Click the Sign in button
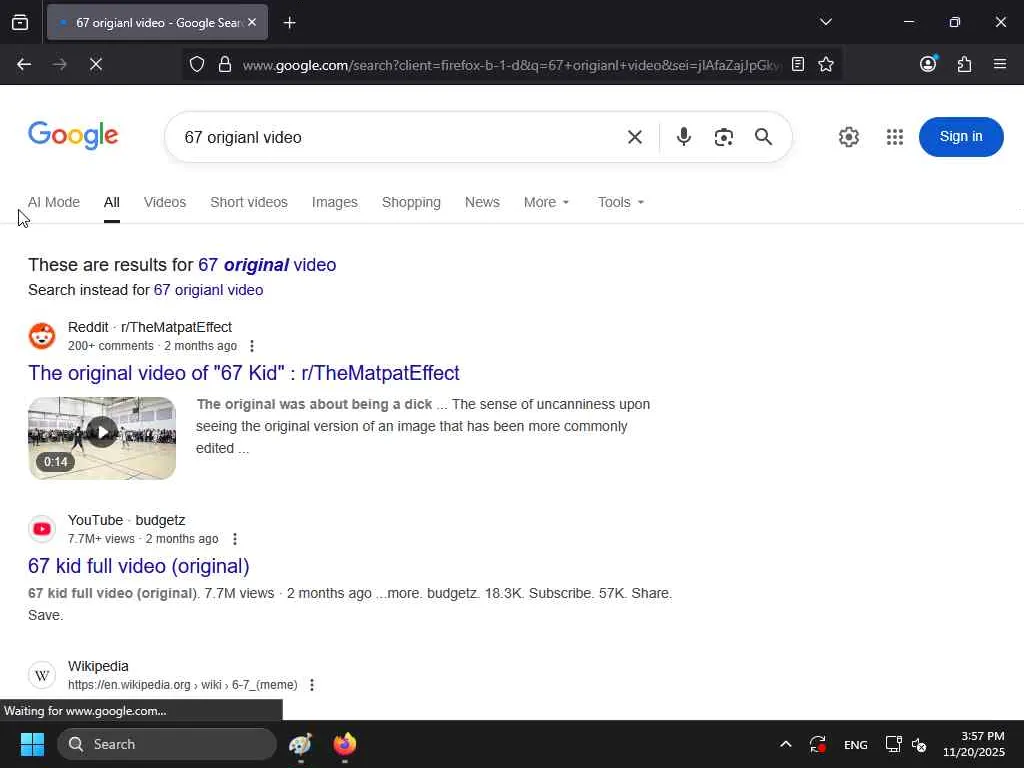This screenshot has width=1024, height=768. [961, 136]
